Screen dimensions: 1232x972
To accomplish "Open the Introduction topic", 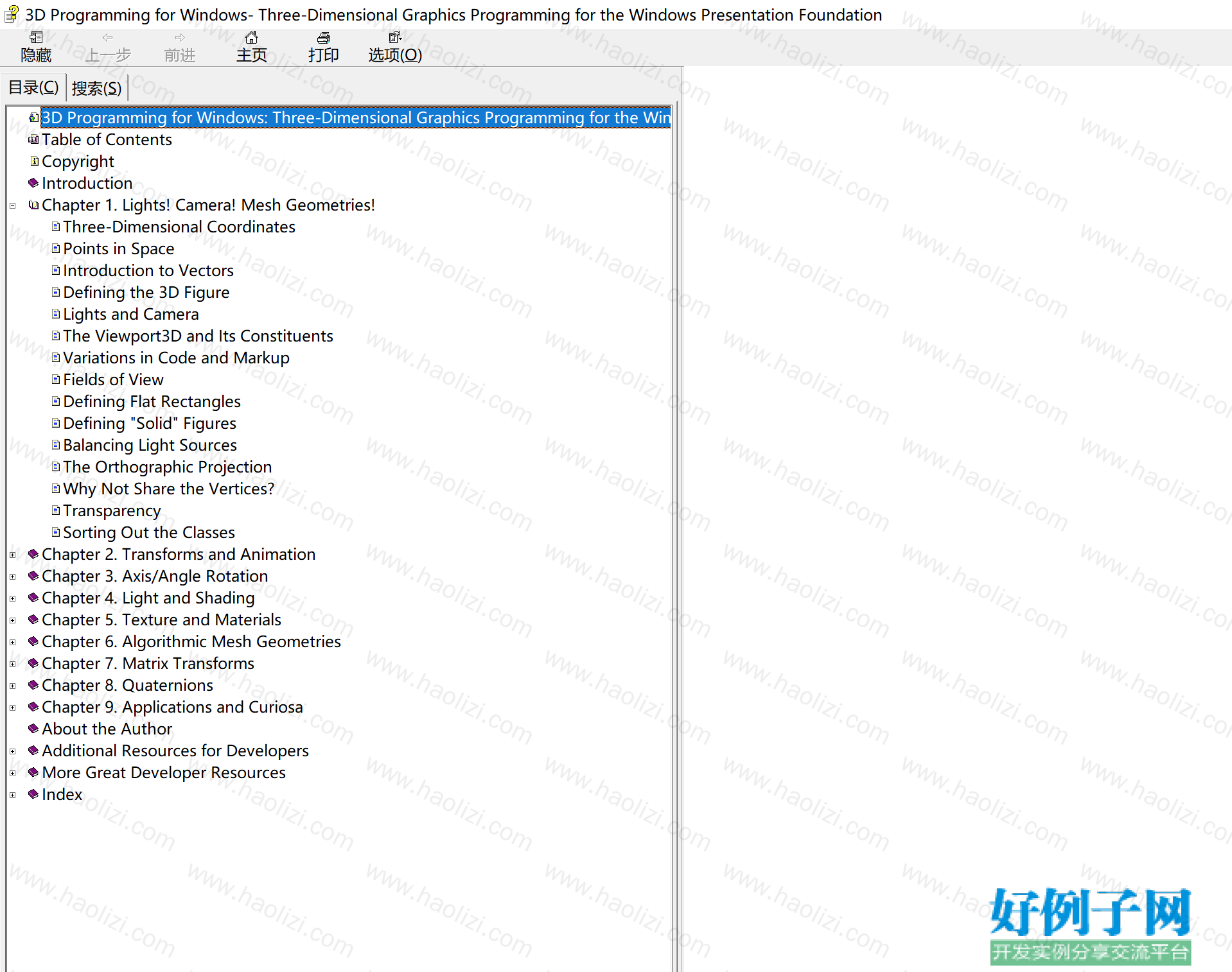I will [x=87, y=183].
